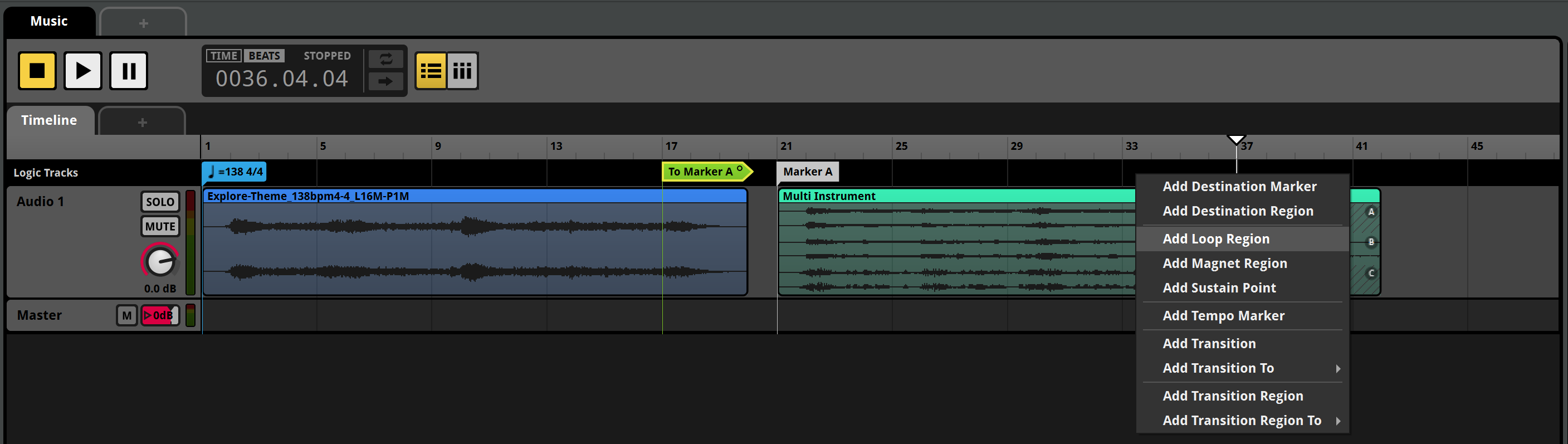Click the Audio 1 volume knob
The height and width of the screenshot is (444, 1568).
point(160,262)
